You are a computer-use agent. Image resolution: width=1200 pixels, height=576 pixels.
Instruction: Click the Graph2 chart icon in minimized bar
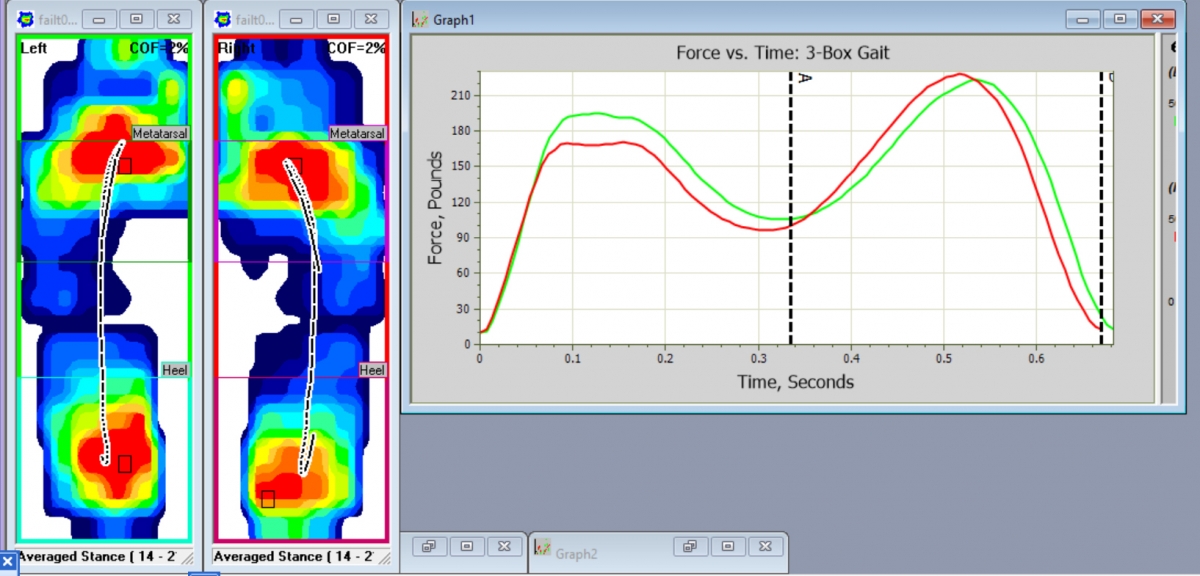(x=541, y=549)
